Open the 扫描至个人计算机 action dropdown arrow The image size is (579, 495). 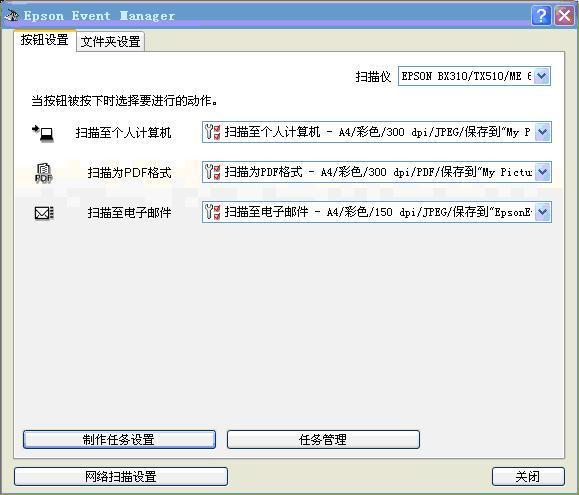tap(543, 132)
